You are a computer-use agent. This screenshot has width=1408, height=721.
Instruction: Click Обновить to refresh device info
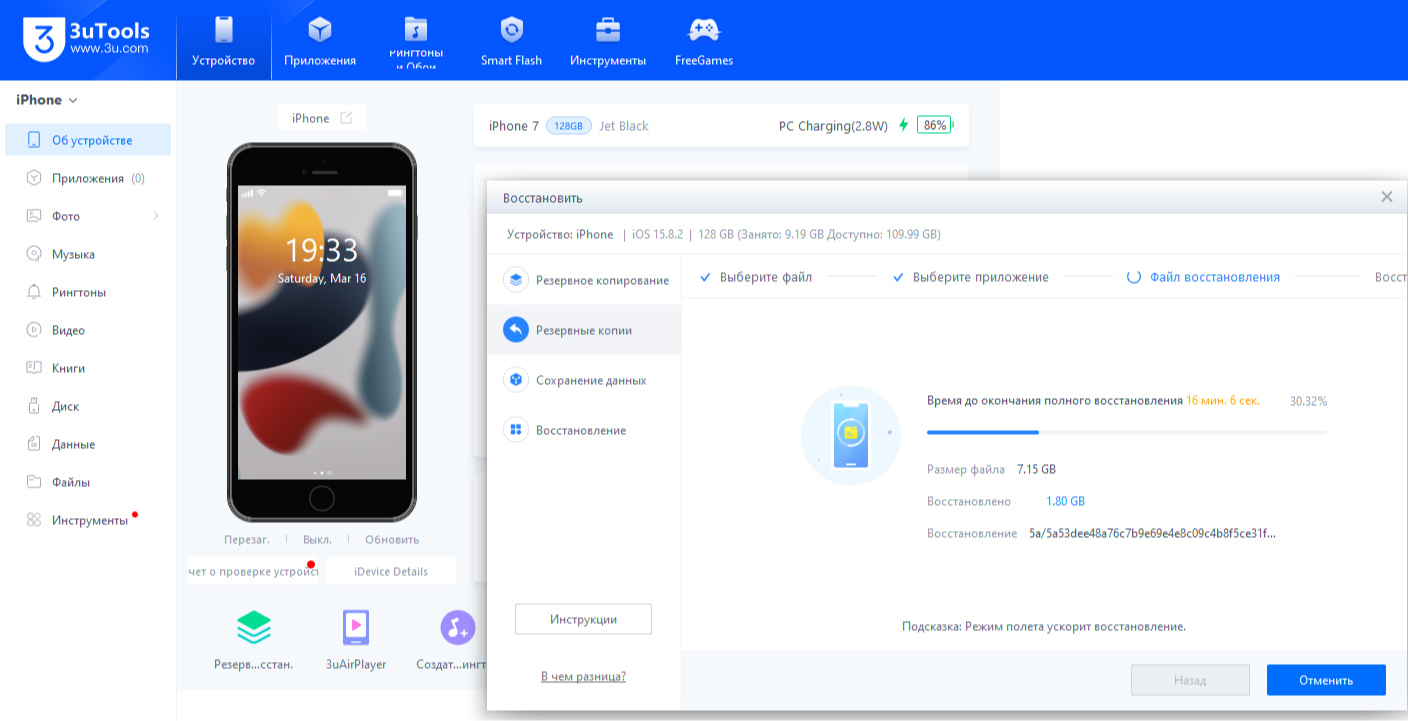(x=392, y=539)
